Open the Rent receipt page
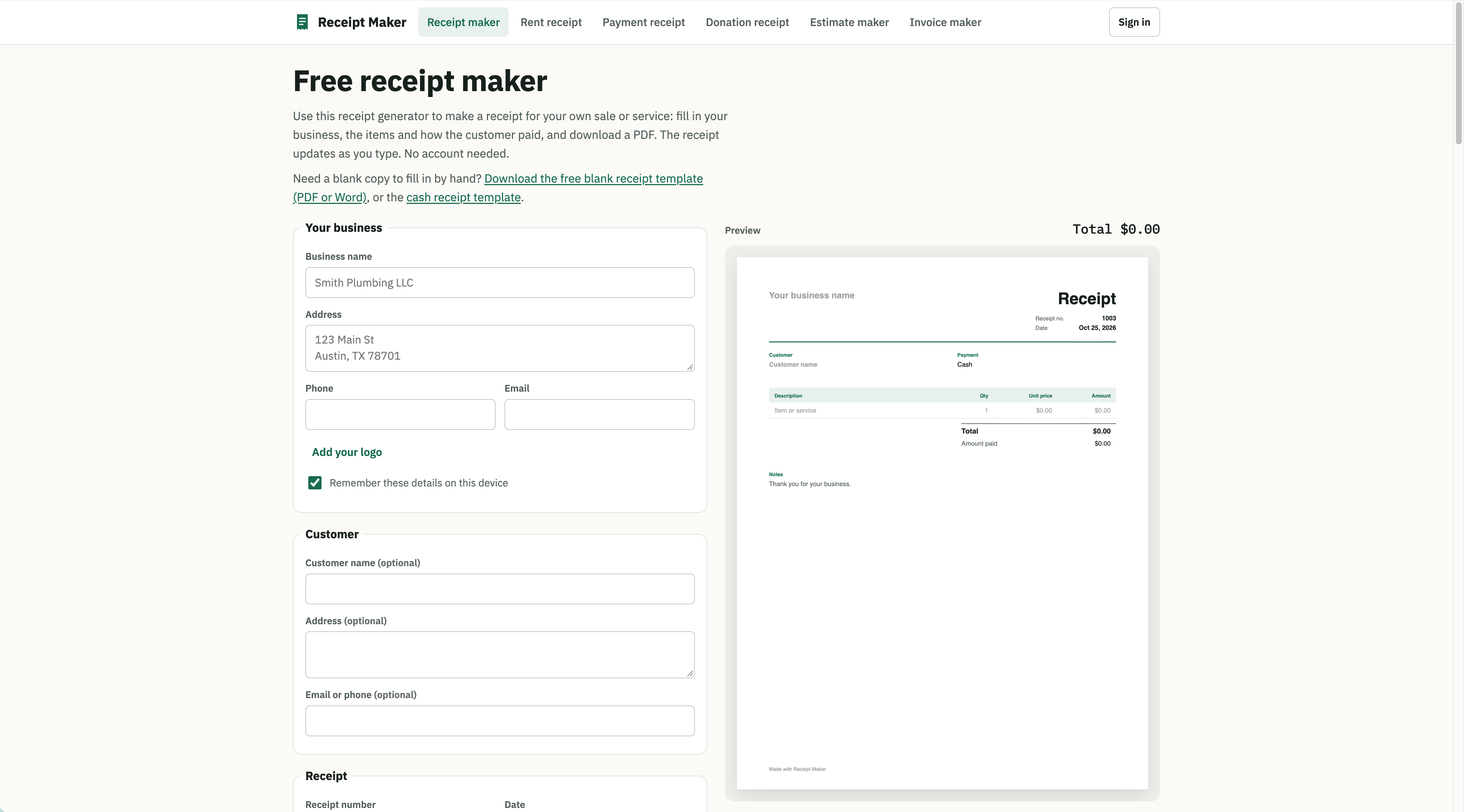Image resolution: width=1464 pixels, height=812 pixels. 551,22
